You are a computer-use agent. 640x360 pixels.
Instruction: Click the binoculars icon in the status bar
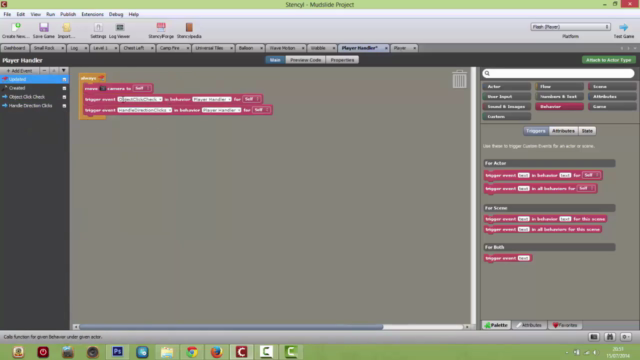coord(610,337)
